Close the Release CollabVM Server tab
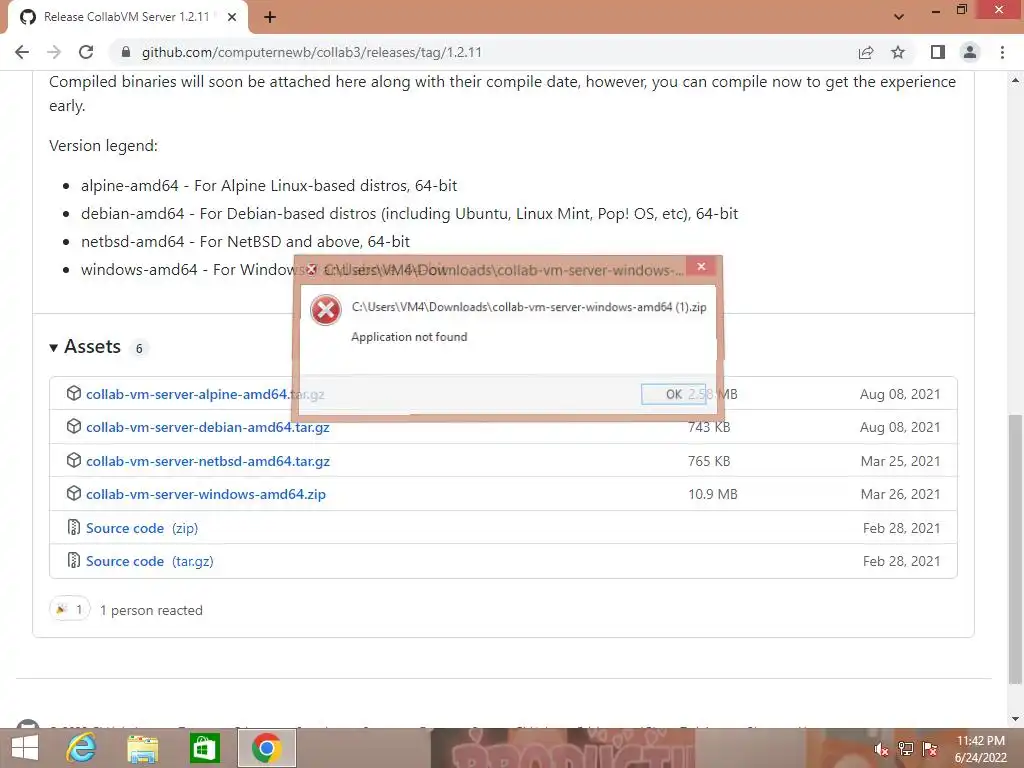The width and height of the screenshot is (1024, 768). 232,17
